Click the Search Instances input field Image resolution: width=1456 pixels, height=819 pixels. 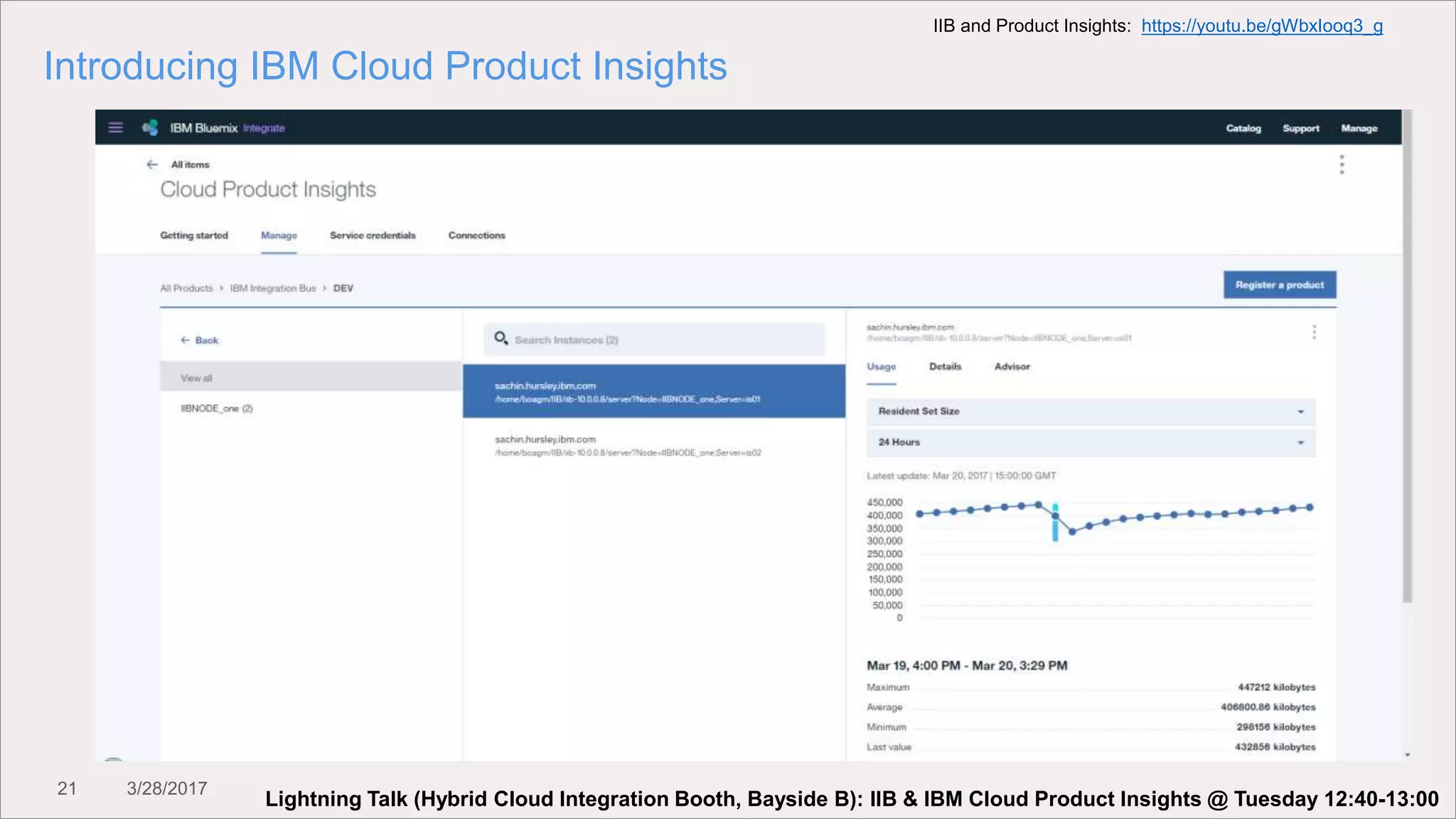(654, 340)
